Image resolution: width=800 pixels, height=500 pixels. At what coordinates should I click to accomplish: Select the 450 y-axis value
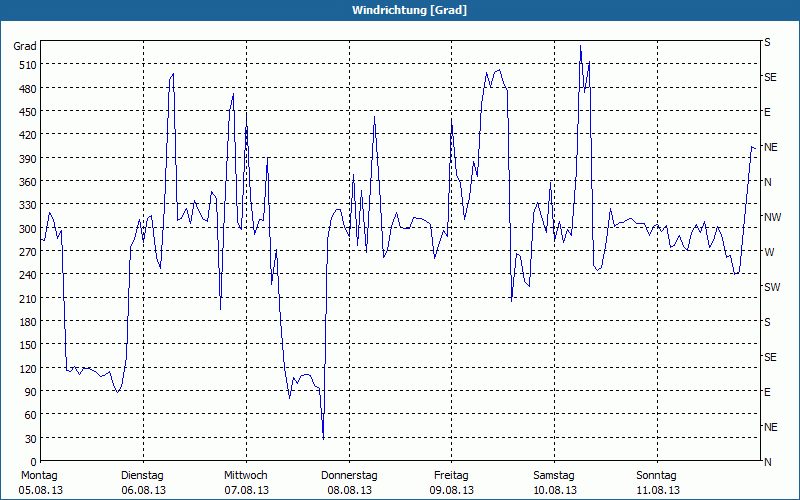[x=28, y=112]
